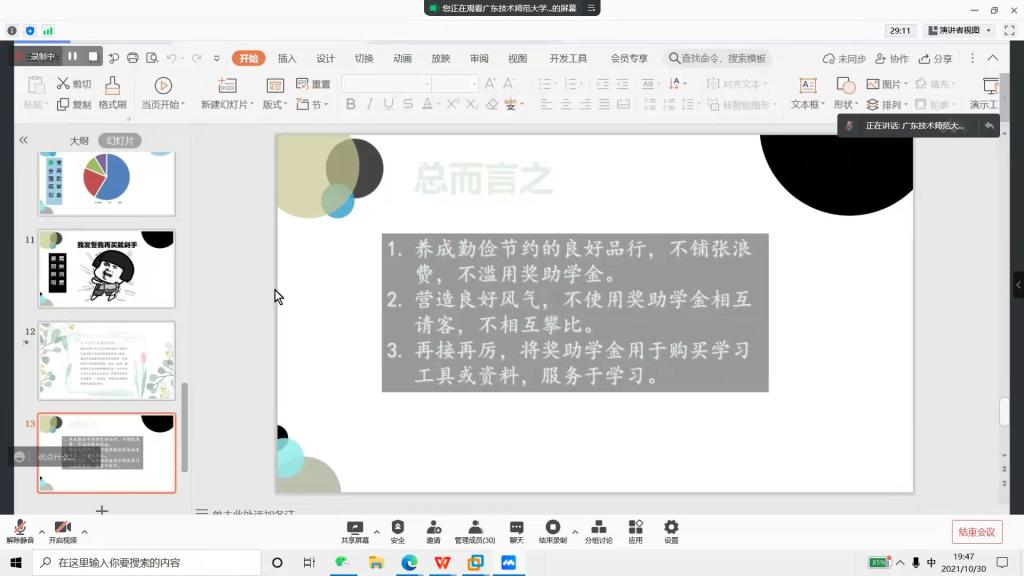Toggle bold formatting button
The width and height of the screenshot is (1024, 576).
pos(351,104)
